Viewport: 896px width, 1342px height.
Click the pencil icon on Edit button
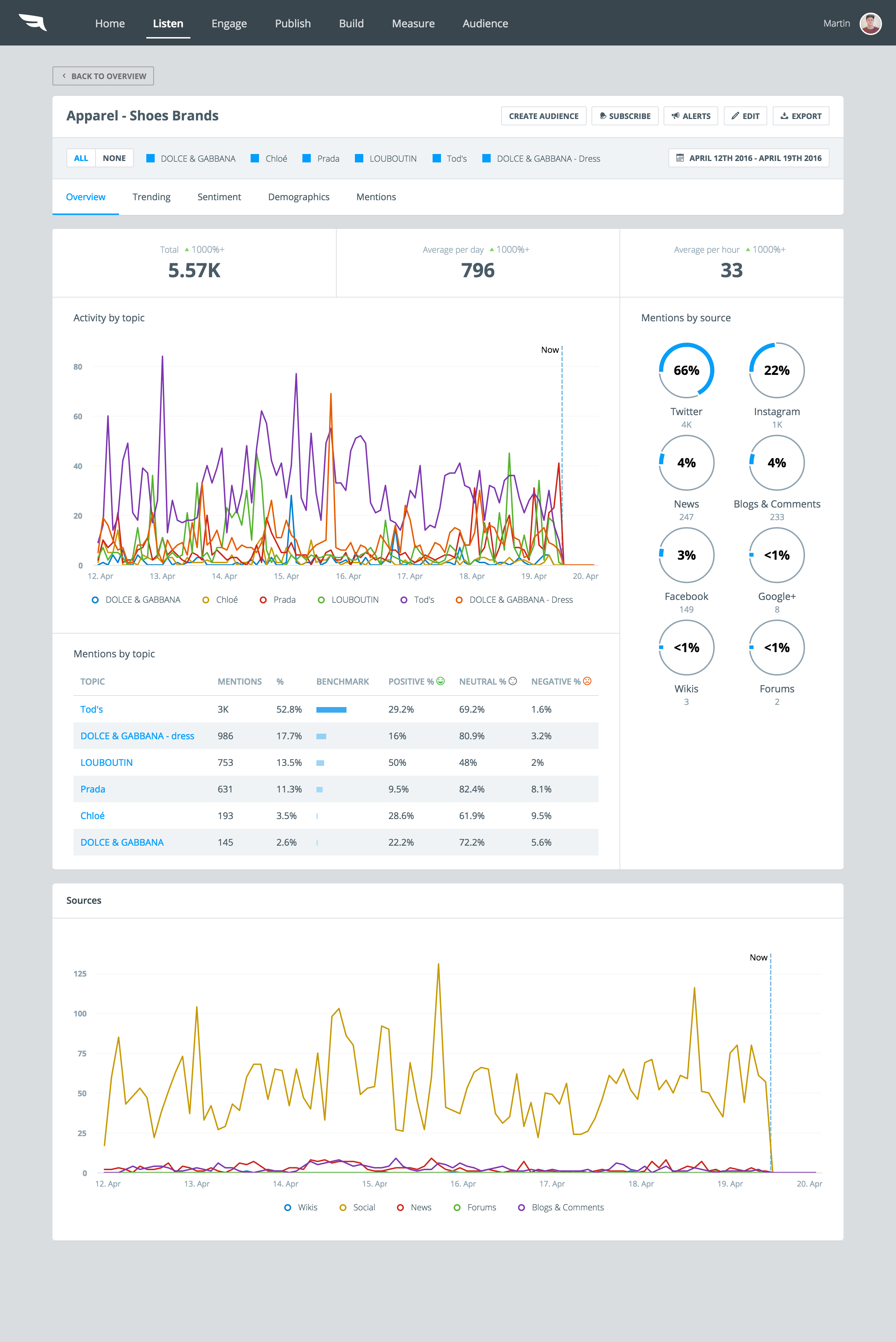(x=735, y=116)
